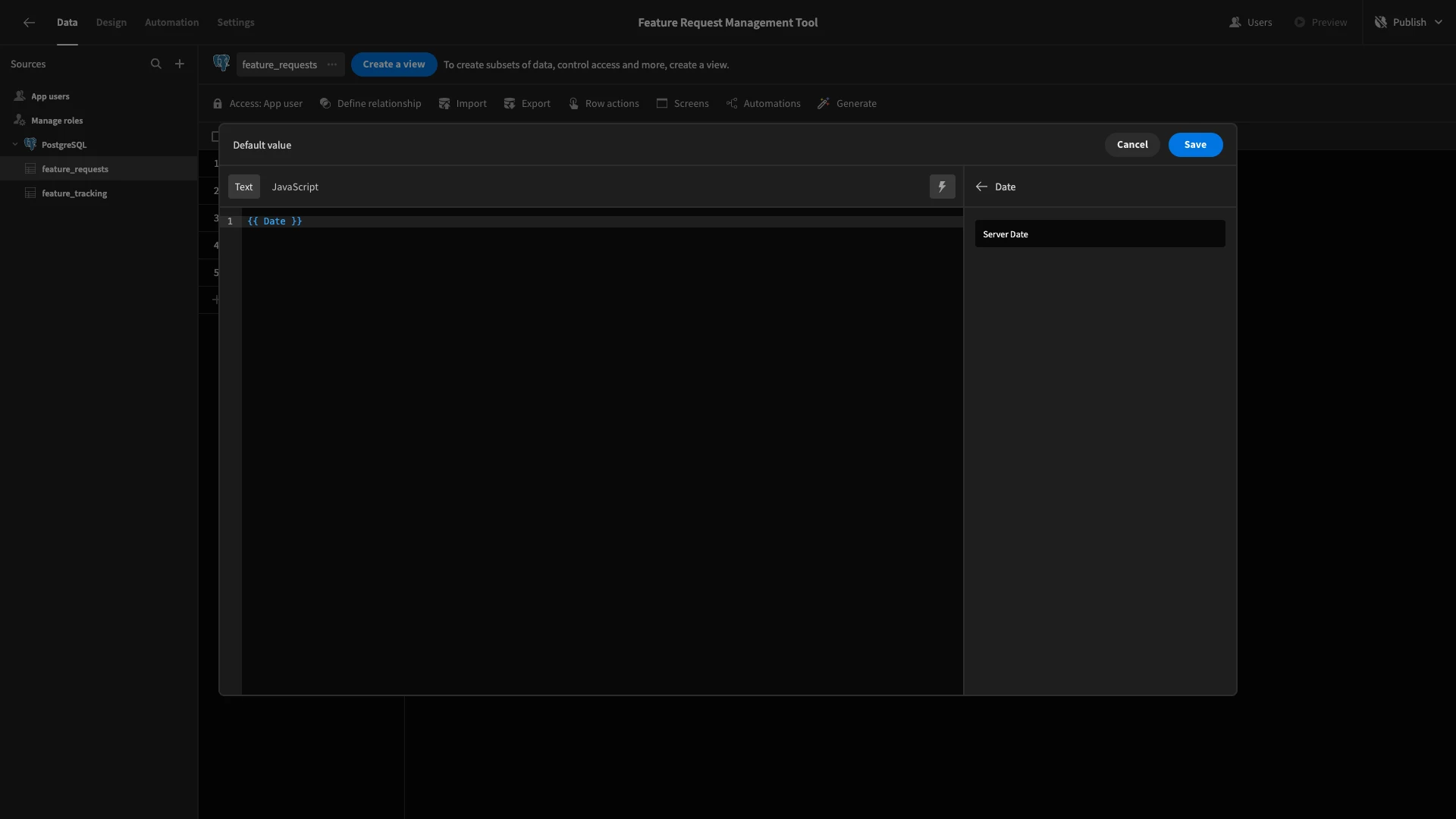Go back from Date bindings category
Viewport: 1456px width, 819px height.
(981, 187)
